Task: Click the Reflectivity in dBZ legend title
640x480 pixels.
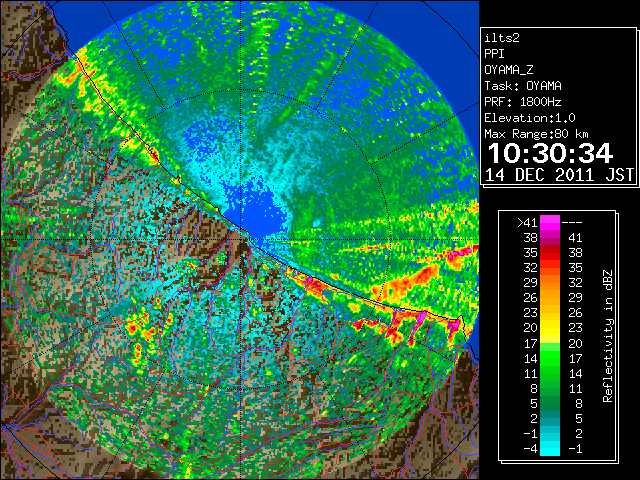Action: coord(607,336)
